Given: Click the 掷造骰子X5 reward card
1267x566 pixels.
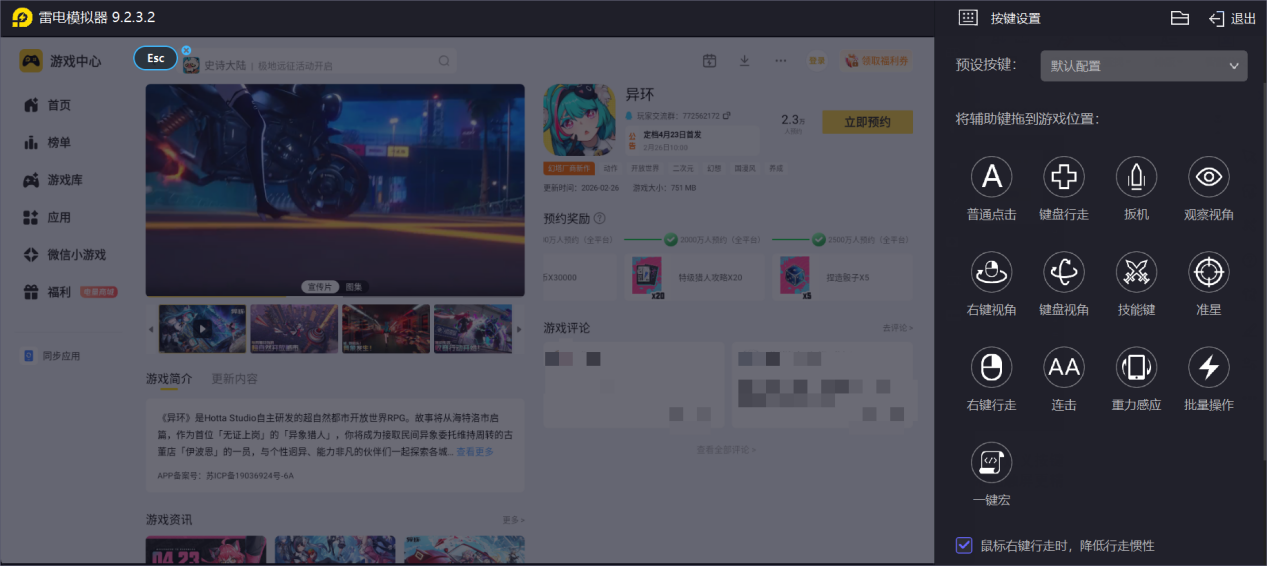Looking at the screenshot, I should 841,277.
